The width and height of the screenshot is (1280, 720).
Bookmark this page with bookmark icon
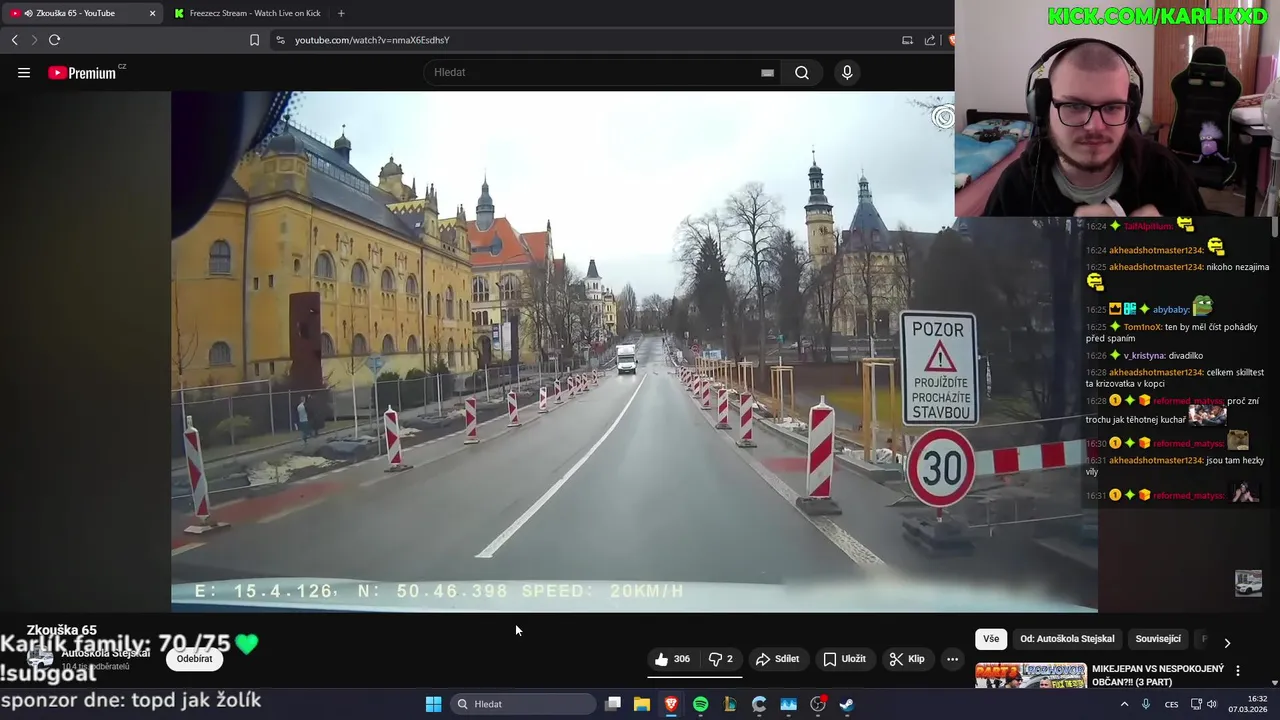tap(254, 40)
